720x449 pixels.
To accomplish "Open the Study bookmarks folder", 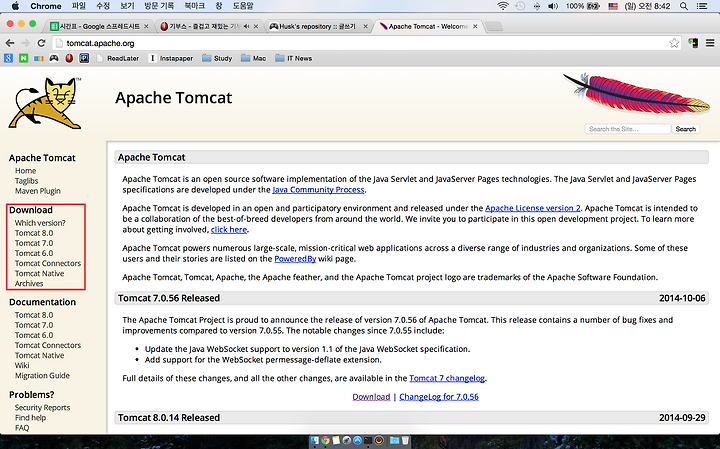I will coord(217,58).
